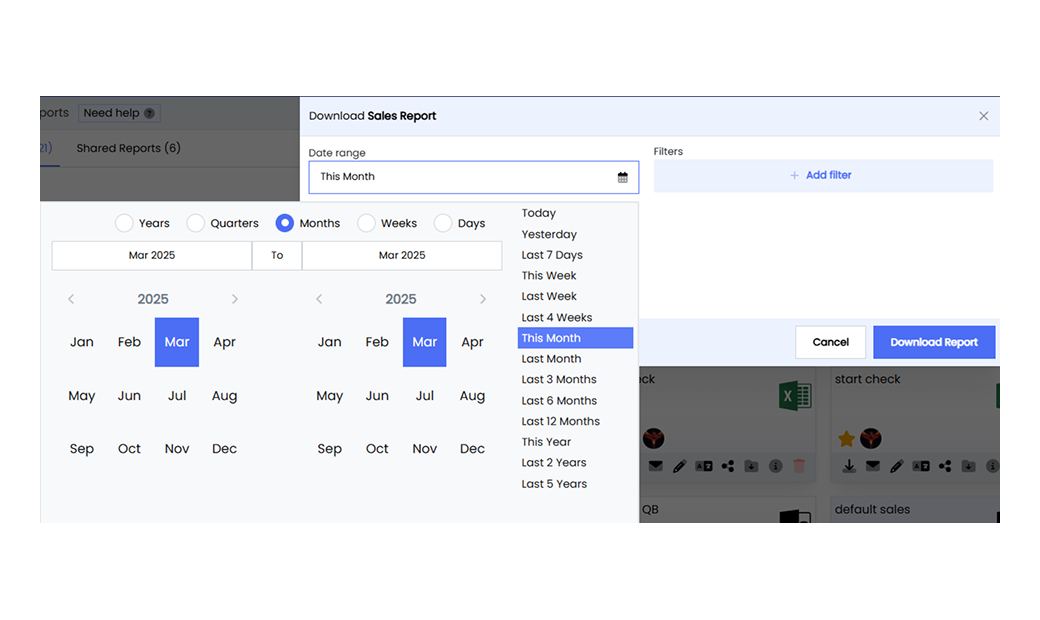Click the start date Mar 2025 field
The height and width of the screenshot is (620, 1040).
[152, 255]
